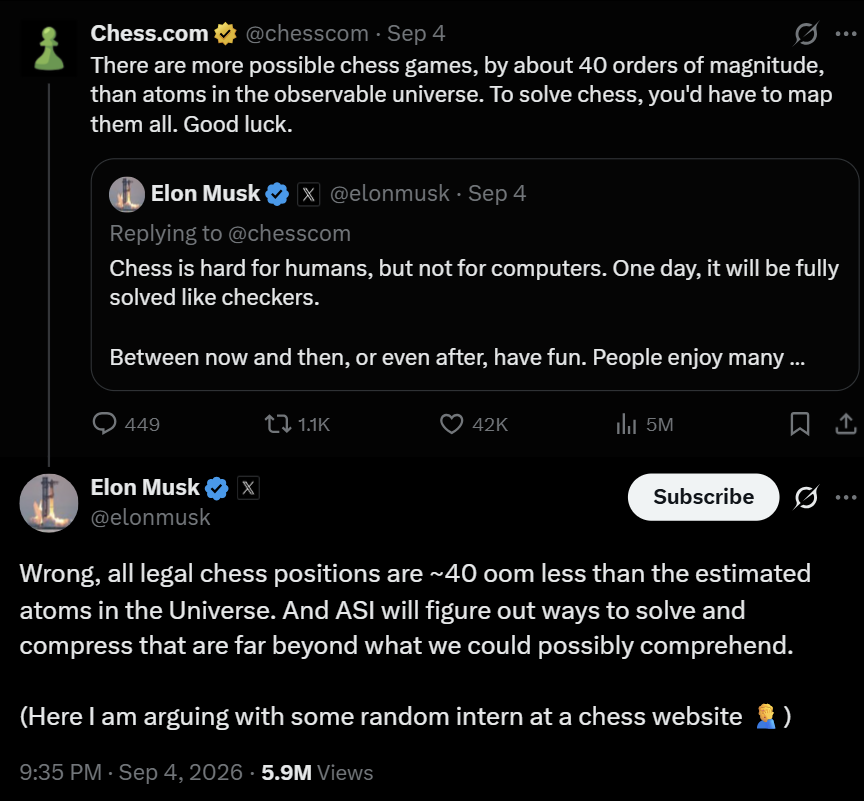Click the Grok icon beside Subscribe button
The height and width of the screenshot is (801, 864).
(x=806, y=497)
